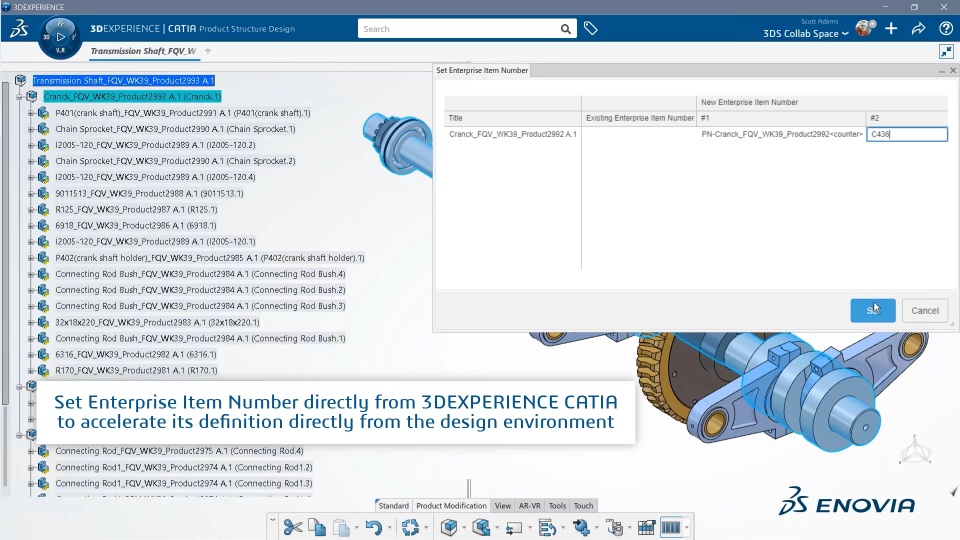Select Connecting Rod Bush.4 tree item
Viewport: 960px width, 540px height.
[x=200, y=274]
